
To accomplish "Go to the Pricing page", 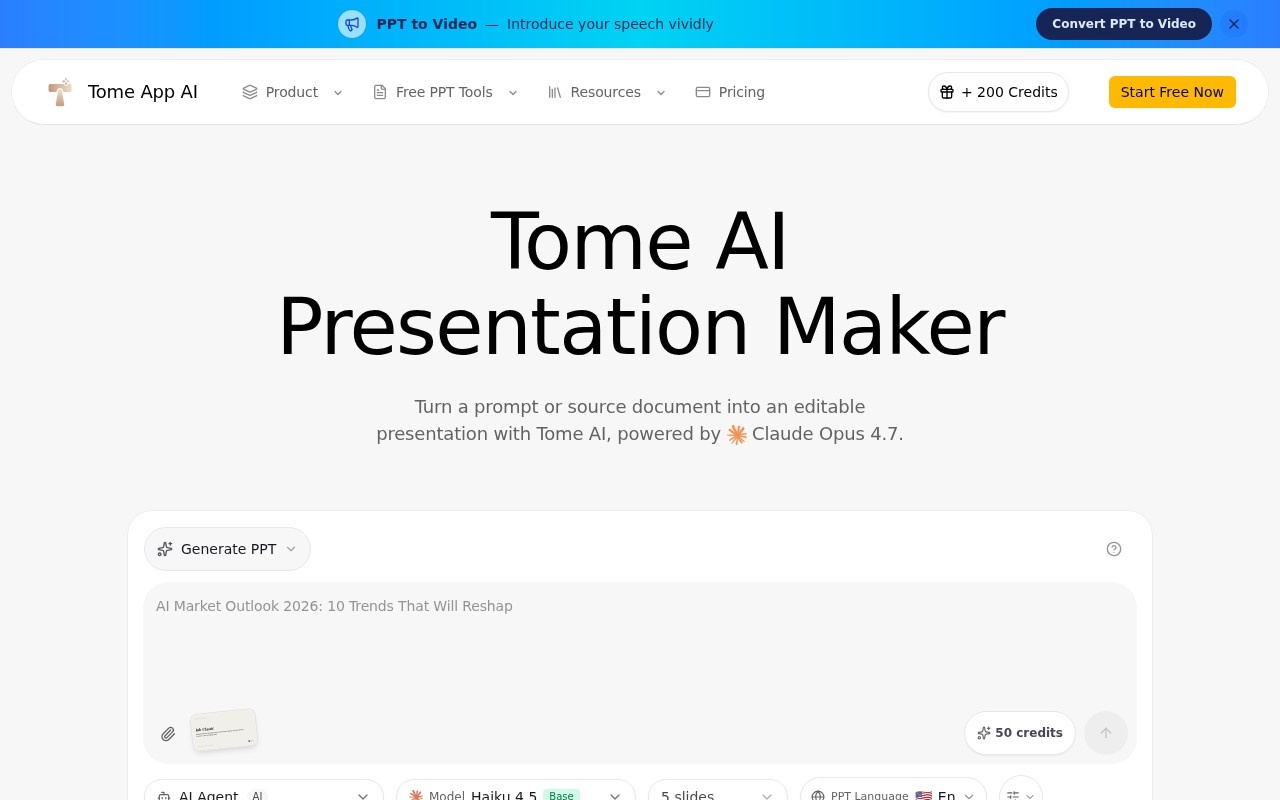I will coord(730,92).
